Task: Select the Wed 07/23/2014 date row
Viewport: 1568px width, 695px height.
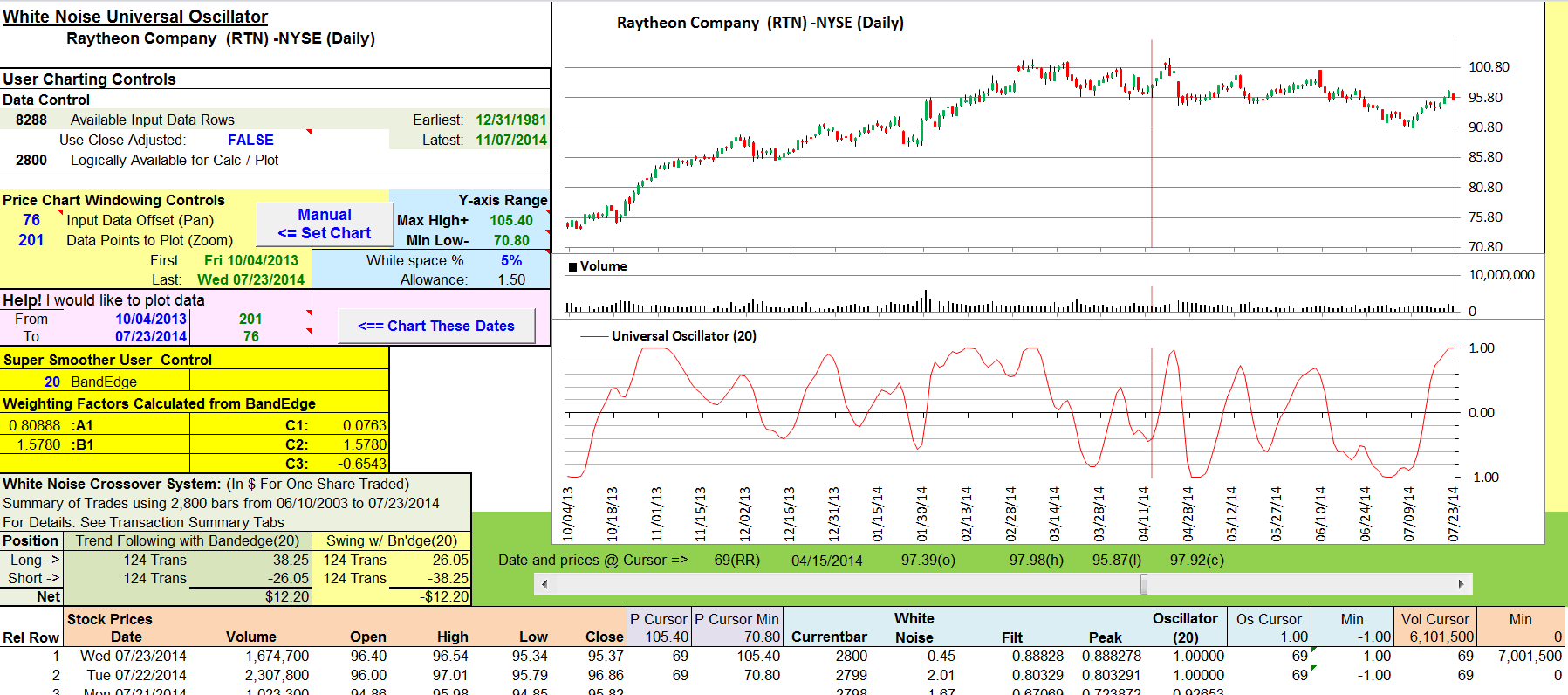Action: pyautogui.click(x=133, y=656)
